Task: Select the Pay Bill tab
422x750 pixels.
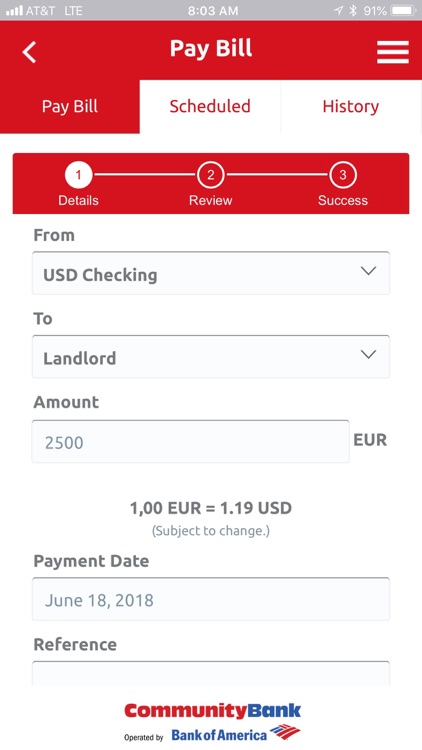Action: pyautogui.click(x=70, y=106)
